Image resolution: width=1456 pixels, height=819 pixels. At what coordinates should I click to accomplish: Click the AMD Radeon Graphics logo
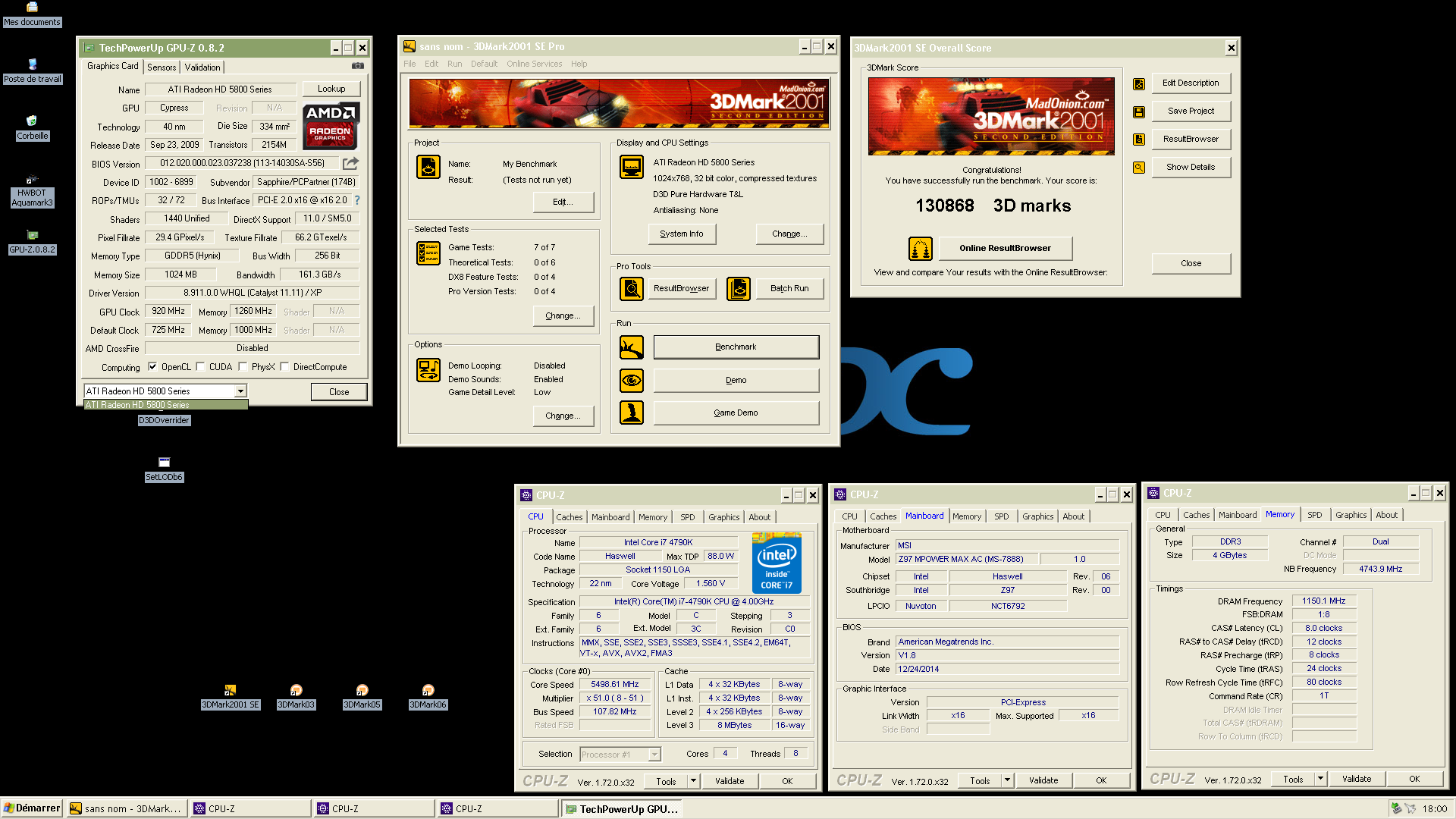[331, 126]
